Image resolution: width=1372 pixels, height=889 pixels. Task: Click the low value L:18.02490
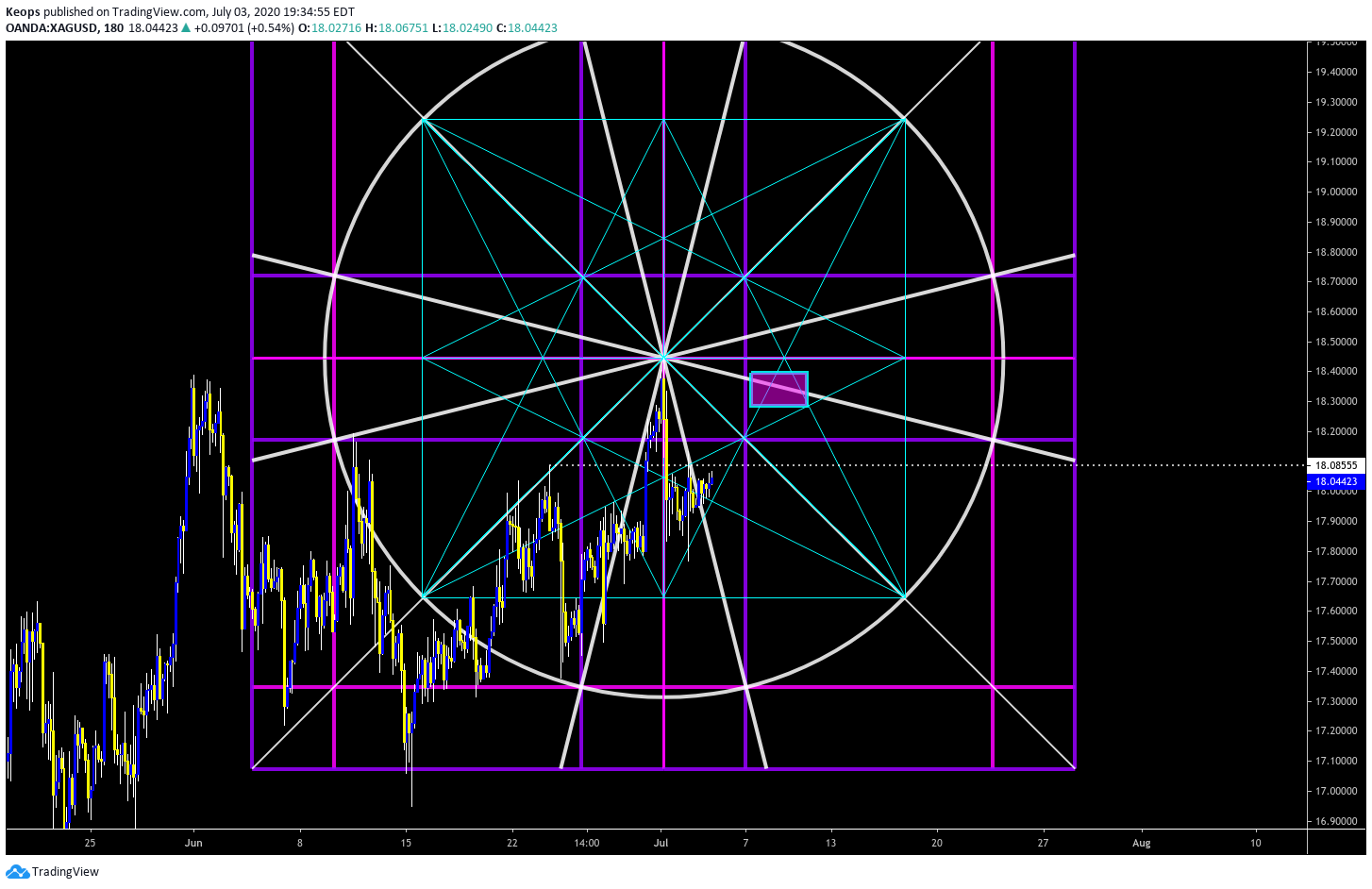pyautogui.click(x=462, y=28)
